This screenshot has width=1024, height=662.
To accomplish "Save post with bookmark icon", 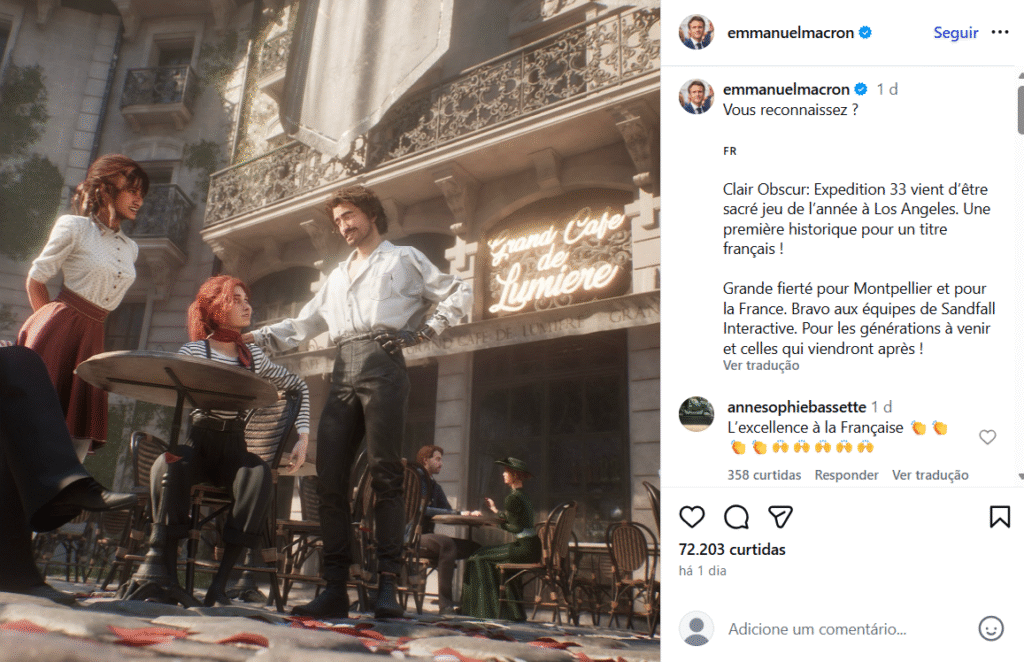I will [x=999, y=517].
